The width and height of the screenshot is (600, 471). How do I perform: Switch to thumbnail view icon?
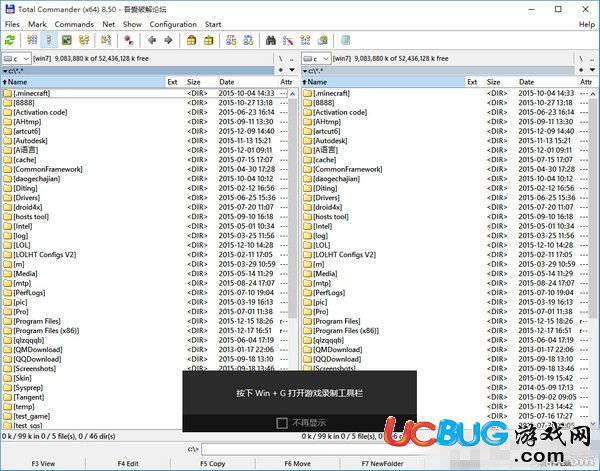coord(67,40)
